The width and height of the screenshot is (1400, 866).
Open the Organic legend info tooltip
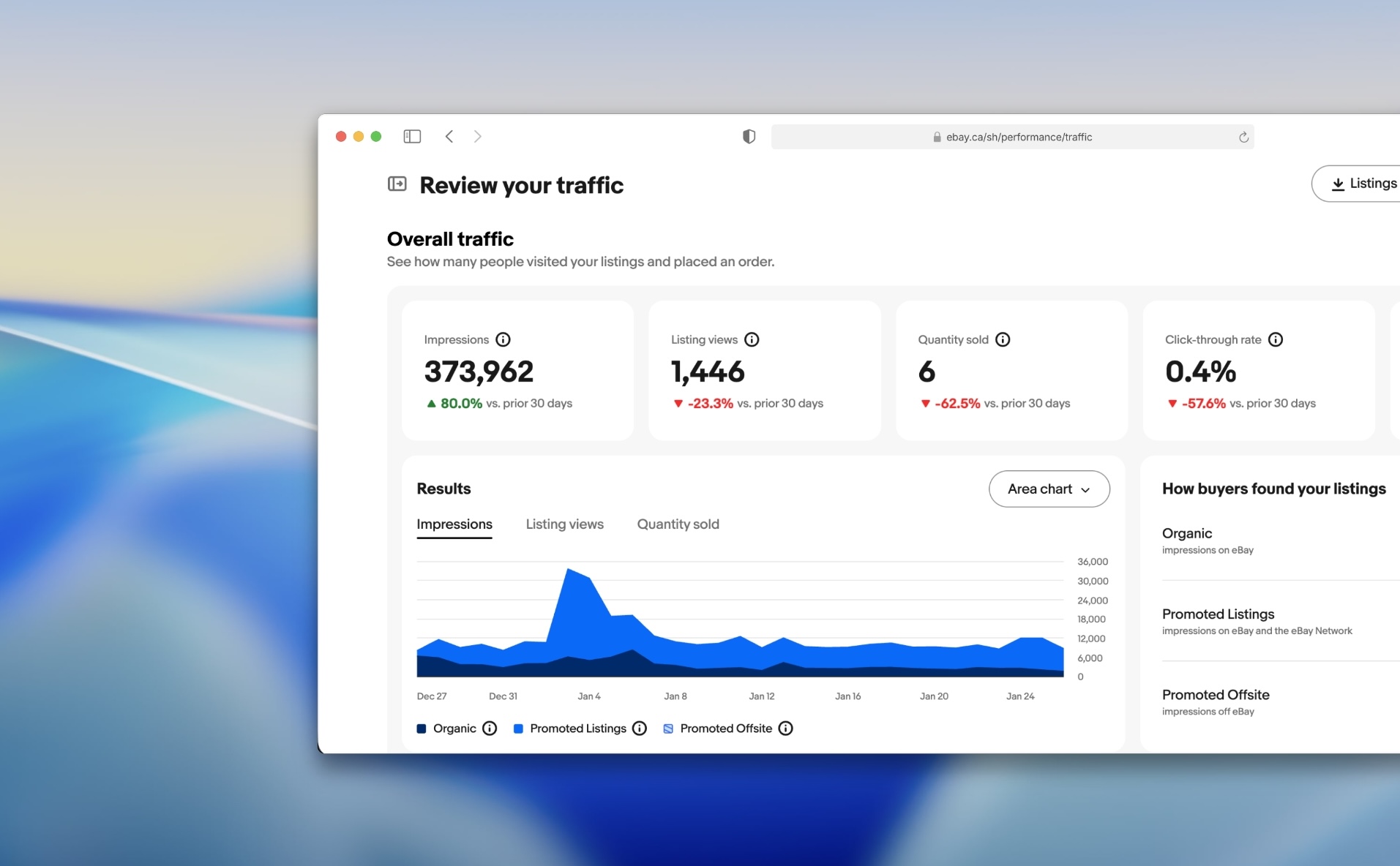click(x=488, y=728)
